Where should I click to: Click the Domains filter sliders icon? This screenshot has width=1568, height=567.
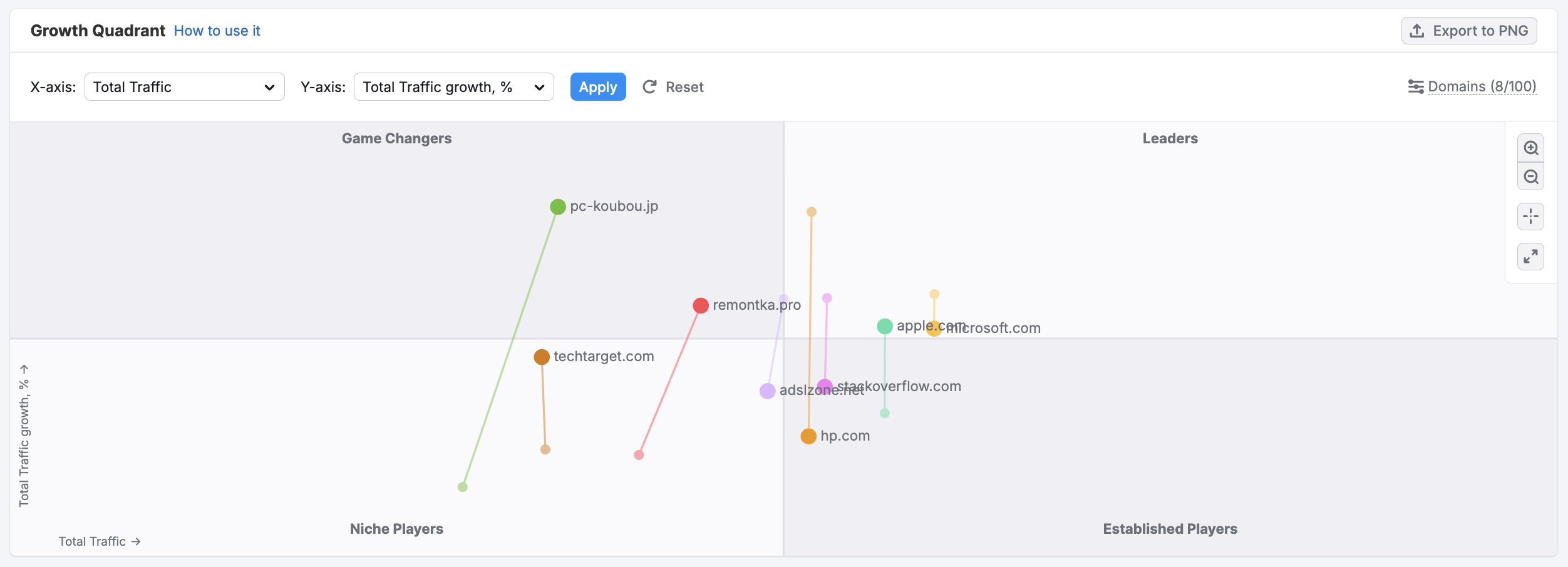click(1415, 86)
